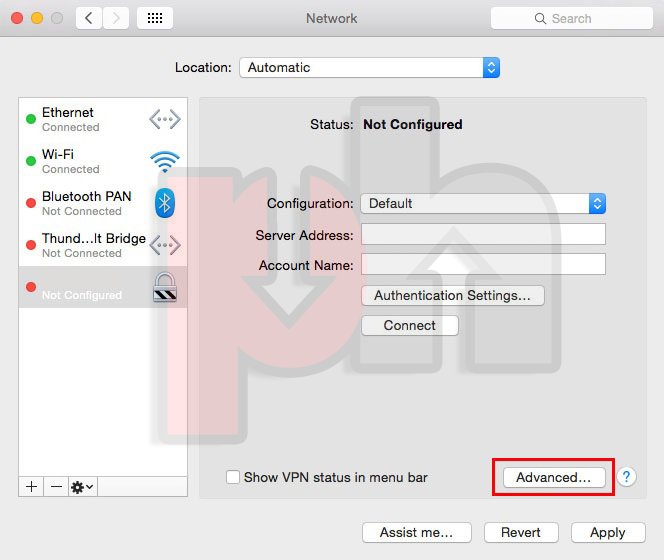Viewport: 664px width, 560px height.
Task: Select the Wi-Fi service row
Action: tap(103, 161)
